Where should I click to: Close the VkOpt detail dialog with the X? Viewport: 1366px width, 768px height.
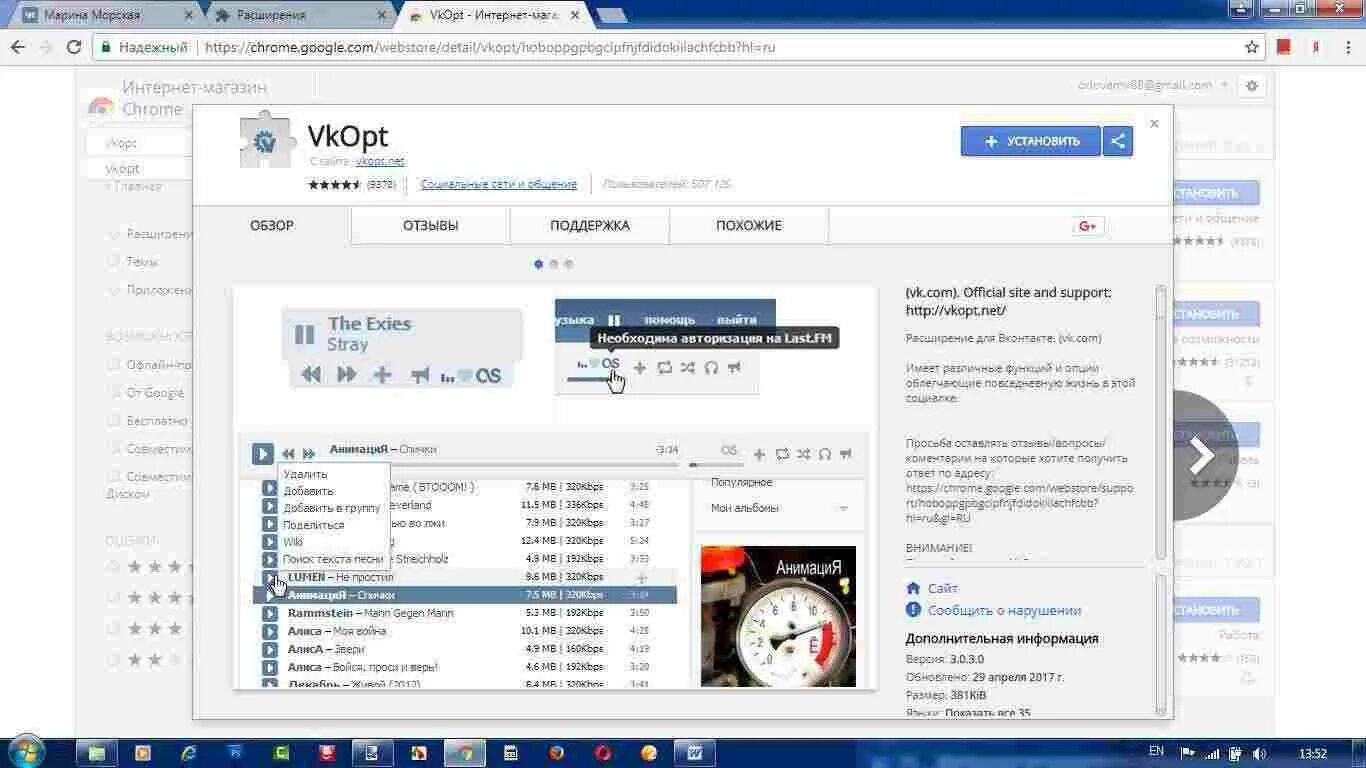[x=1154, y=123]
